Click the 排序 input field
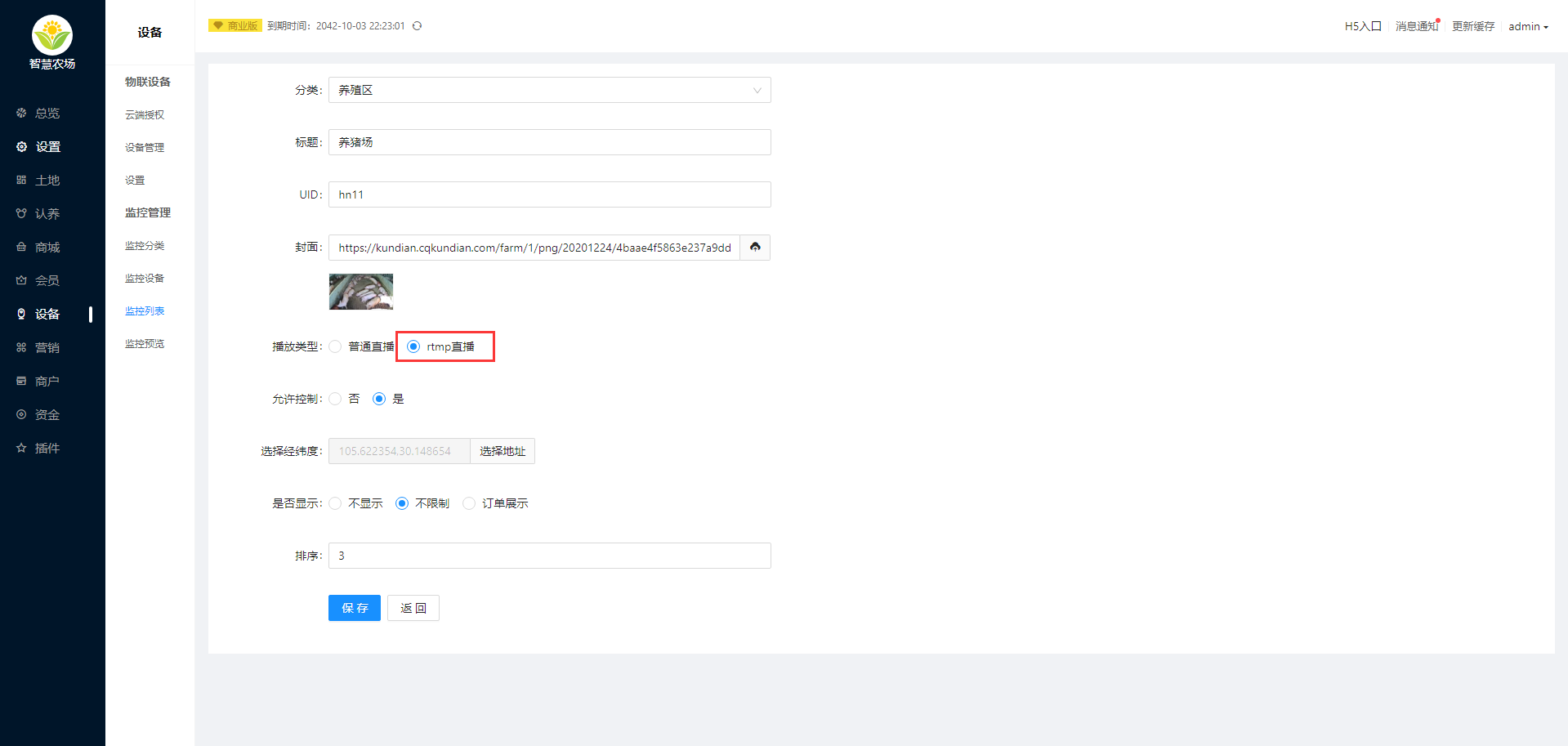 550,556
